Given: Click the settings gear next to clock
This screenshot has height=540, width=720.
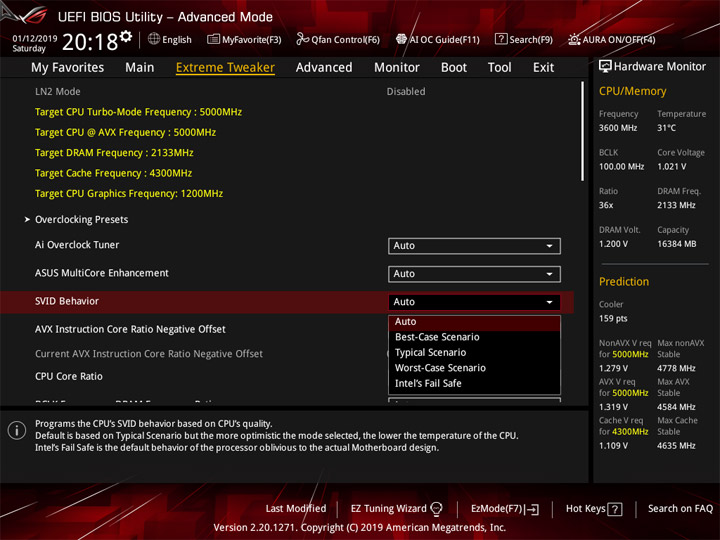Looking at the screenshot, I should pyautogui.click(x=126, y=37).
